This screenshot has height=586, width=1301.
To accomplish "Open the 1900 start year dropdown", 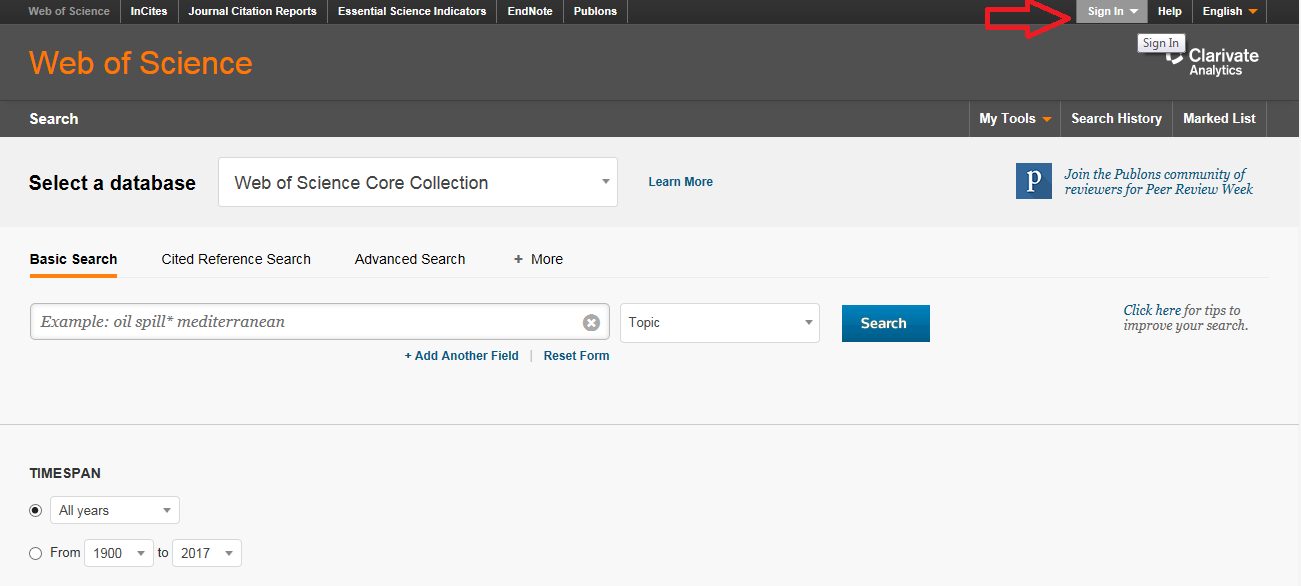I will coord(119,553).
